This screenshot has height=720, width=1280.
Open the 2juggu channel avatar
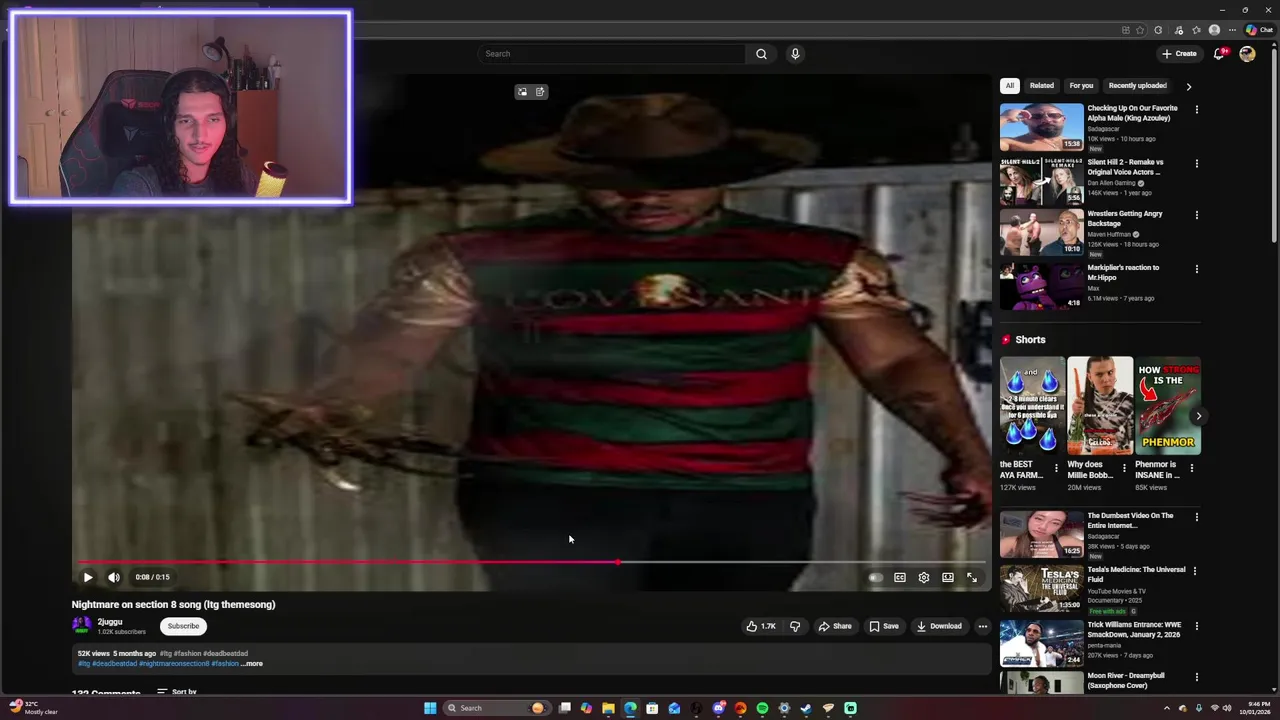pos(82,626)
